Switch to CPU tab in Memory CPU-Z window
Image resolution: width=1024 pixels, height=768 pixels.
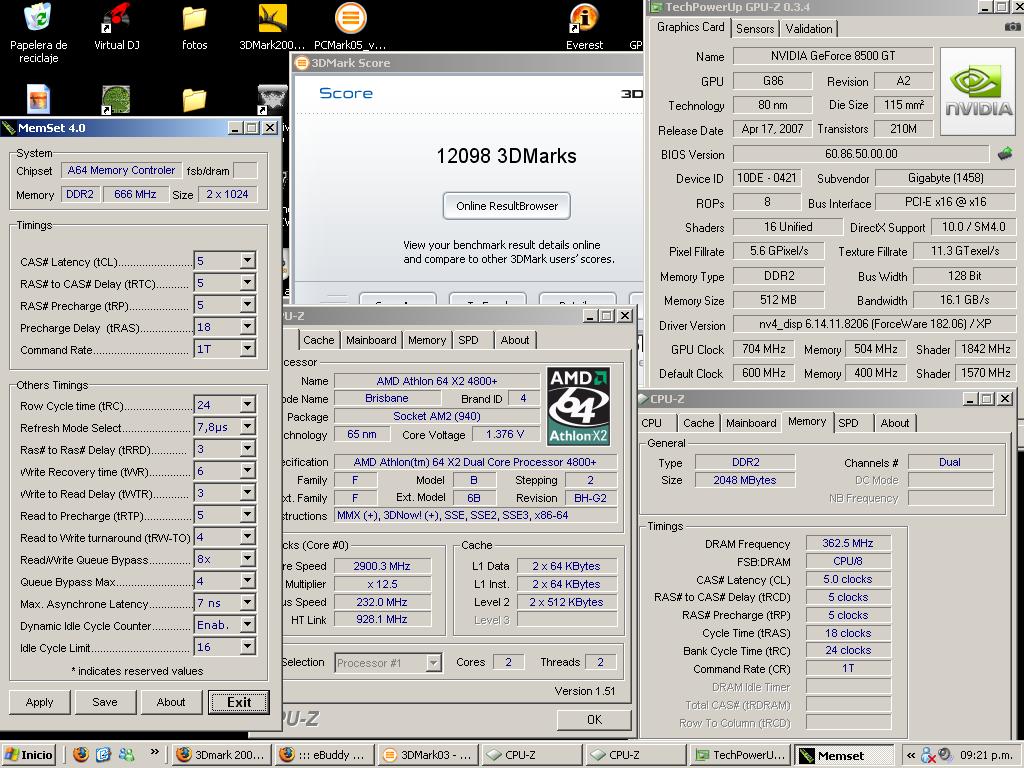point(651,423)
